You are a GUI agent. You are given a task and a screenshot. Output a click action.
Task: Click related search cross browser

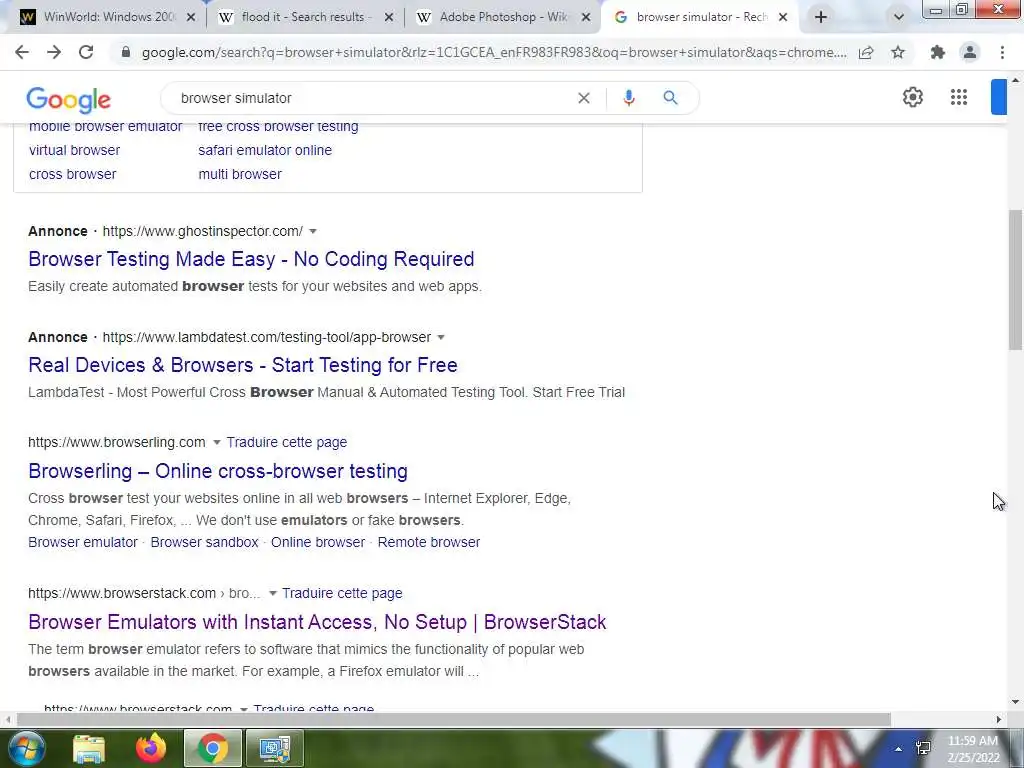(x=72, y=174)
